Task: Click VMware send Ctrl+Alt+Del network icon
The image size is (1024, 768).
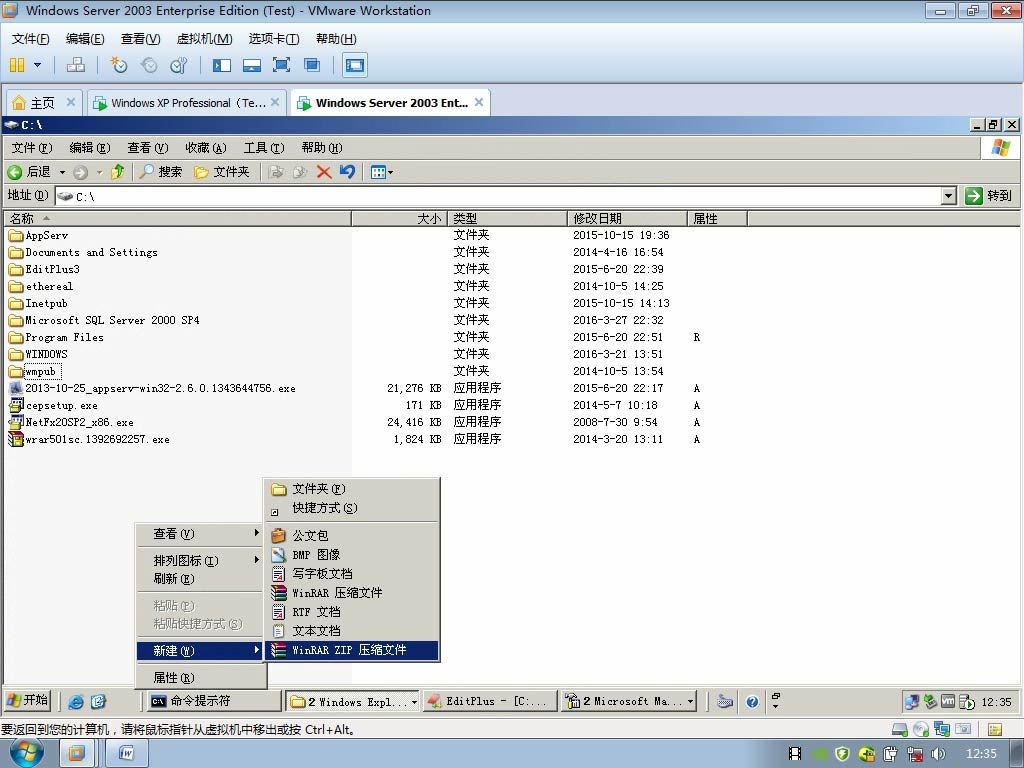Action: pos(76,65)
